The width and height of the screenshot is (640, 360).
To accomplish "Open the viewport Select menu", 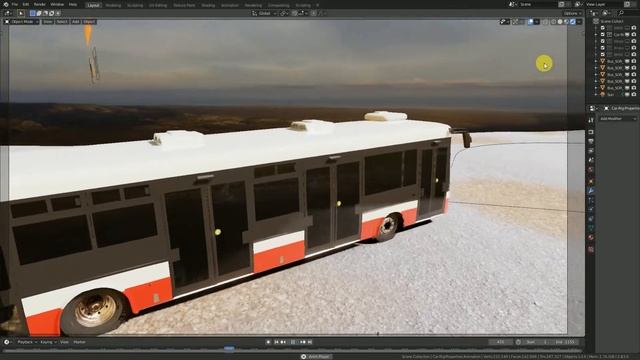I will pyautogui.click(x=62, y=22).
